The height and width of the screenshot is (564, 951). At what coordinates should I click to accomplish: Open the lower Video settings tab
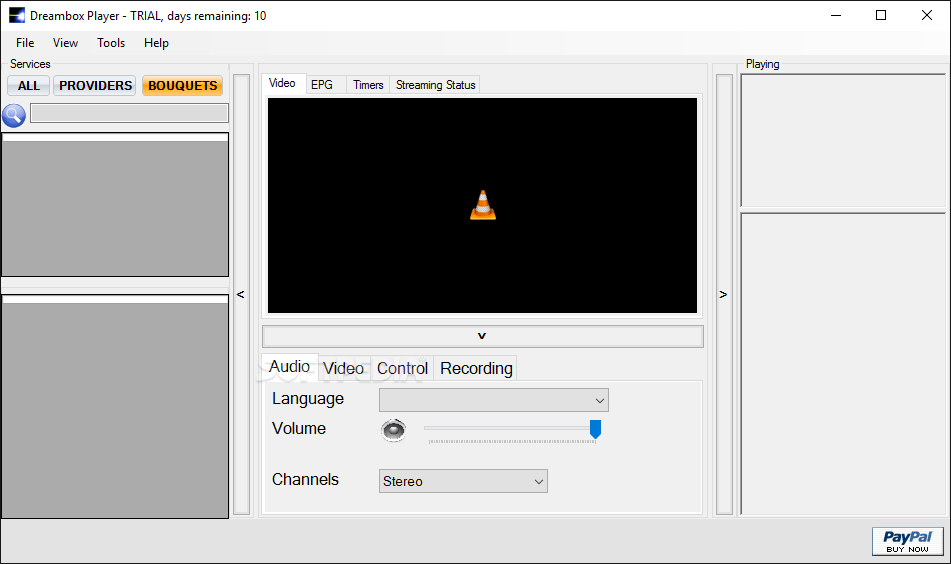coord(343,369)
